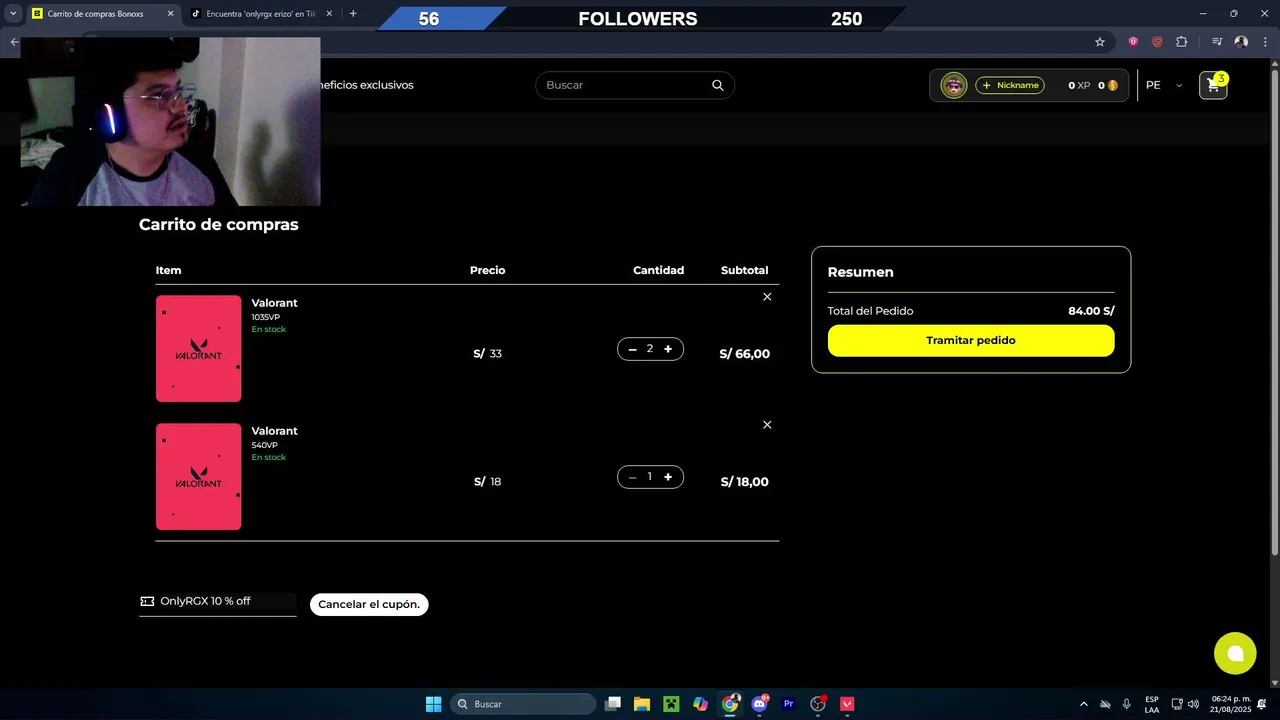This screenshot has height=720, width=1280.
Task: Open the pink shield browser extension
Action: click(1133, 42)
